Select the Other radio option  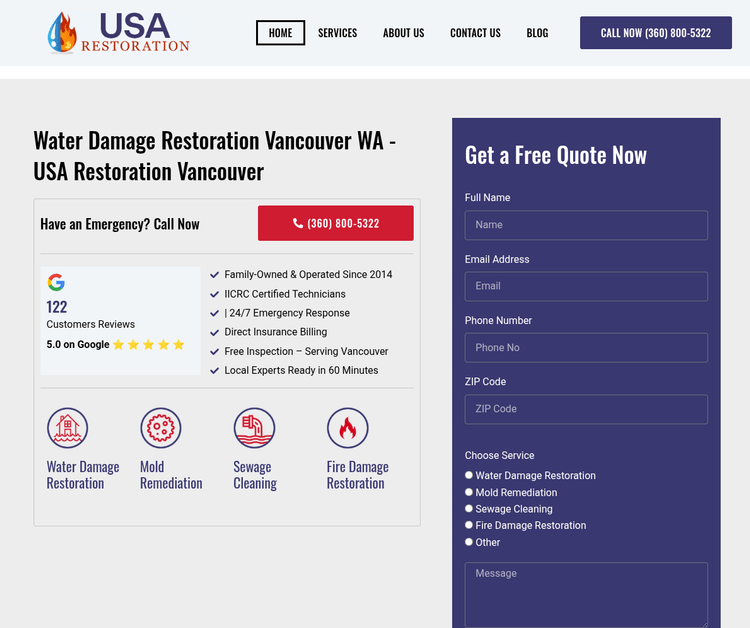tap(469, 542)
